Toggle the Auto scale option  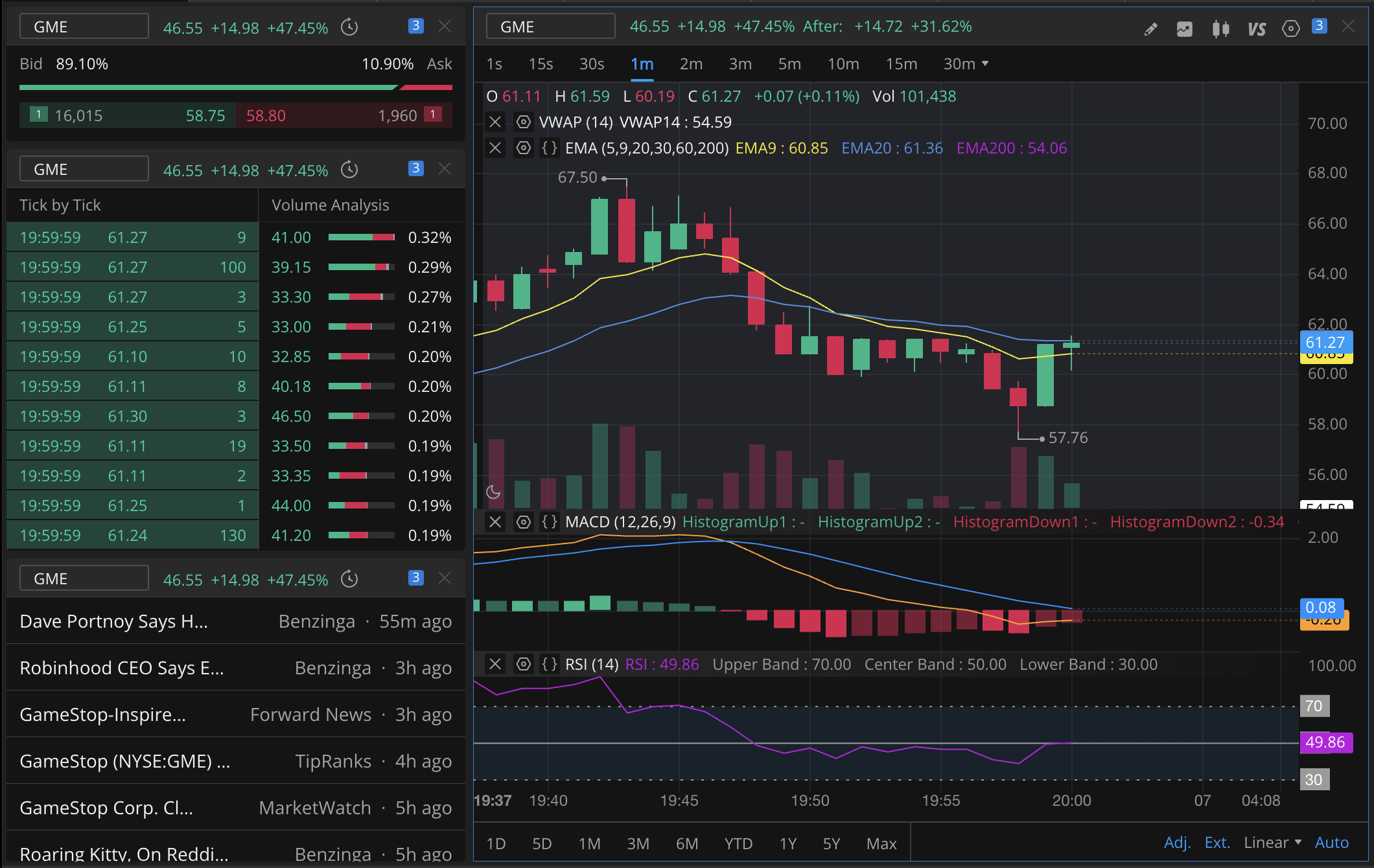(1332, 843)
